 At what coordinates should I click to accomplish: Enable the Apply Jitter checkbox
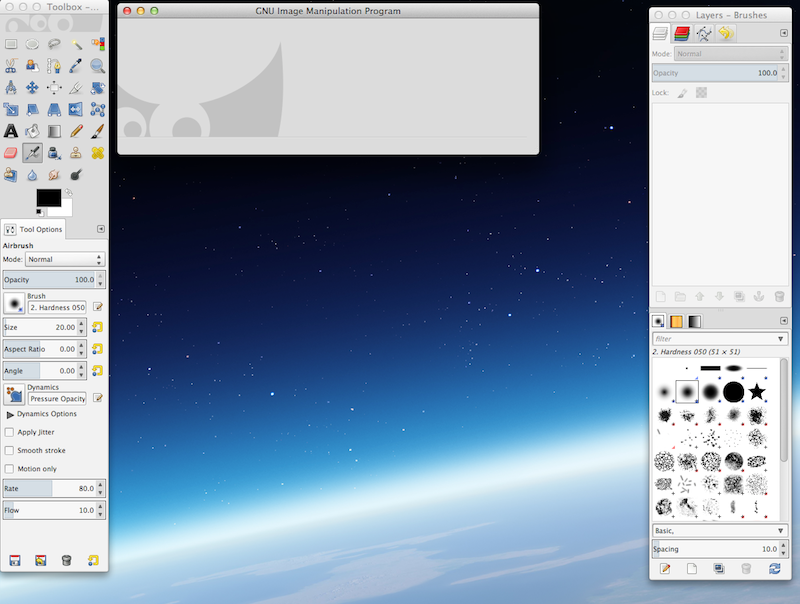click(x=10, y=432)
